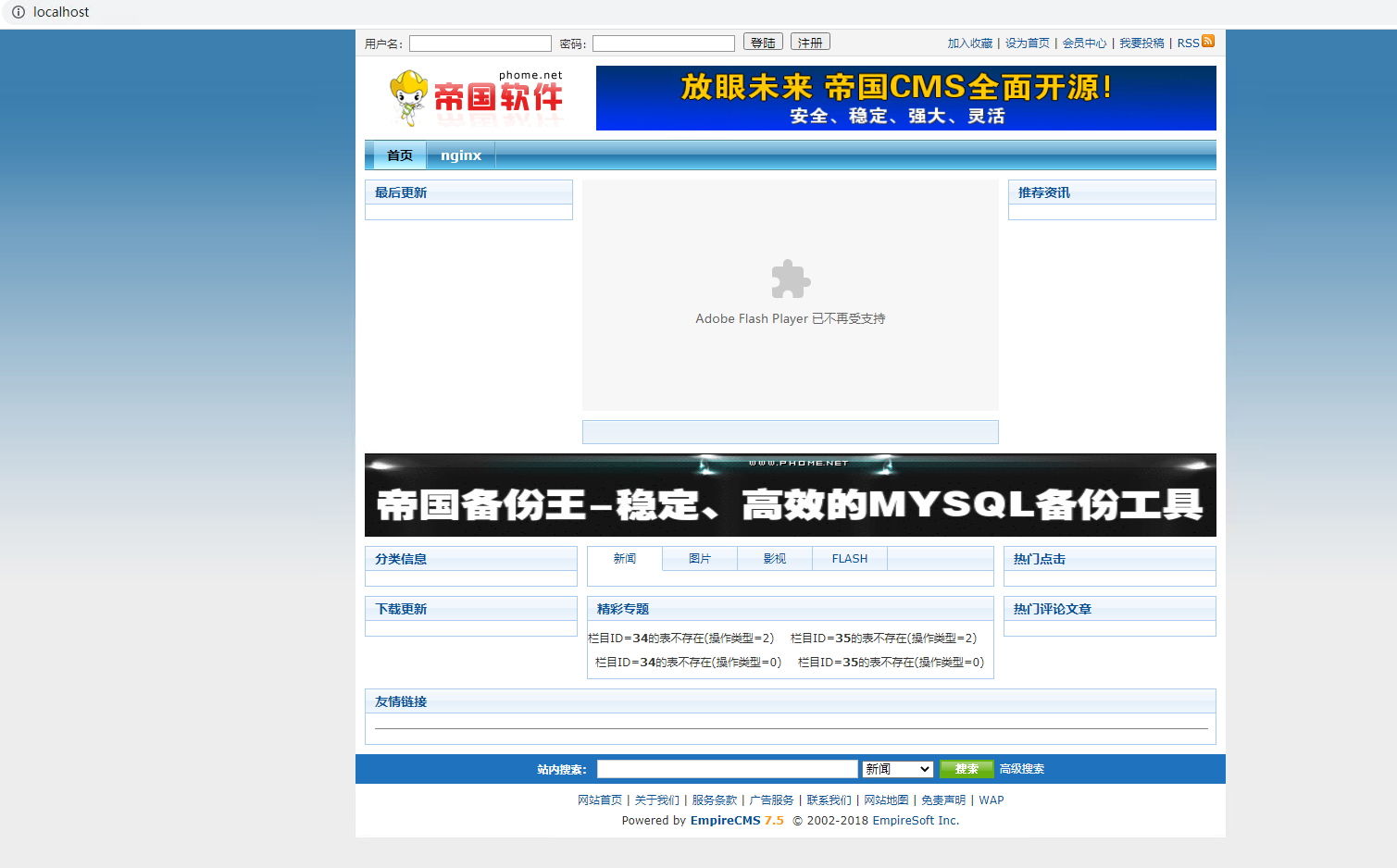Click the EmpireCMS 7.5 footer link
Image resolution: width=1397 pixels, height=868 pixels.
click(737, 820)
